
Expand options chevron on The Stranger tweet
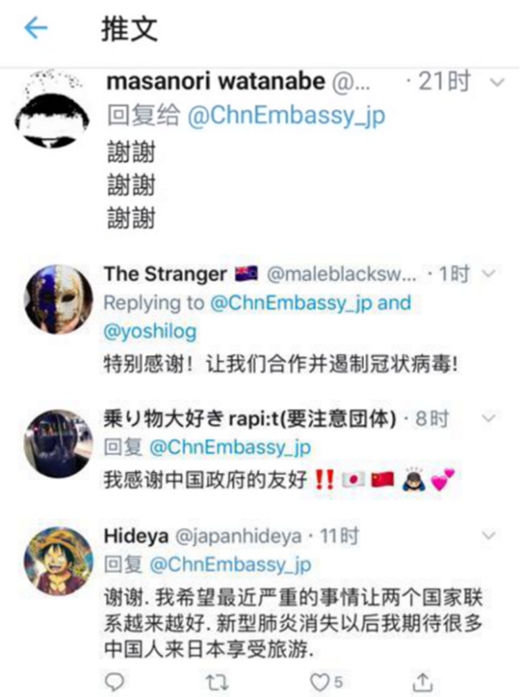click(489, 273)
